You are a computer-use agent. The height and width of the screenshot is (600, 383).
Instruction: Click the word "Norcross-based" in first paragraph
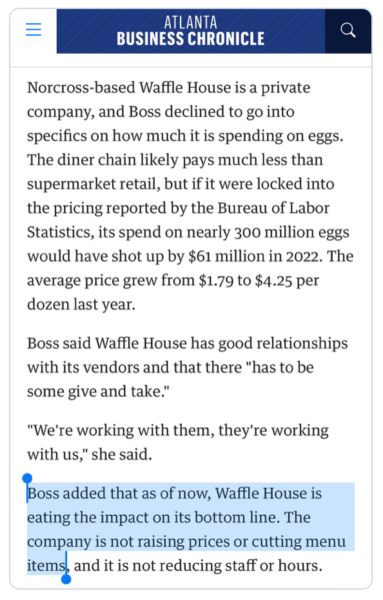click(81, 88)
